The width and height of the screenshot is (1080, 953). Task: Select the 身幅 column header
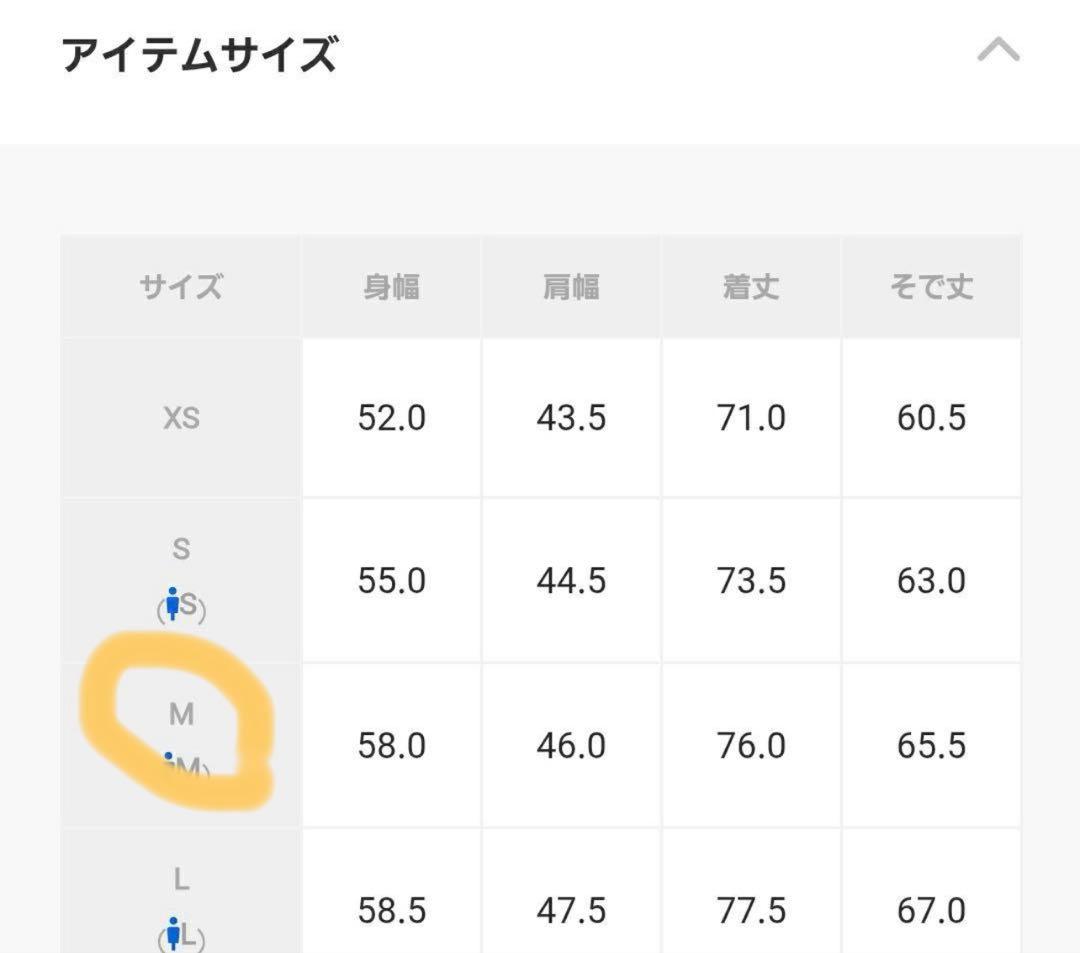391,288
